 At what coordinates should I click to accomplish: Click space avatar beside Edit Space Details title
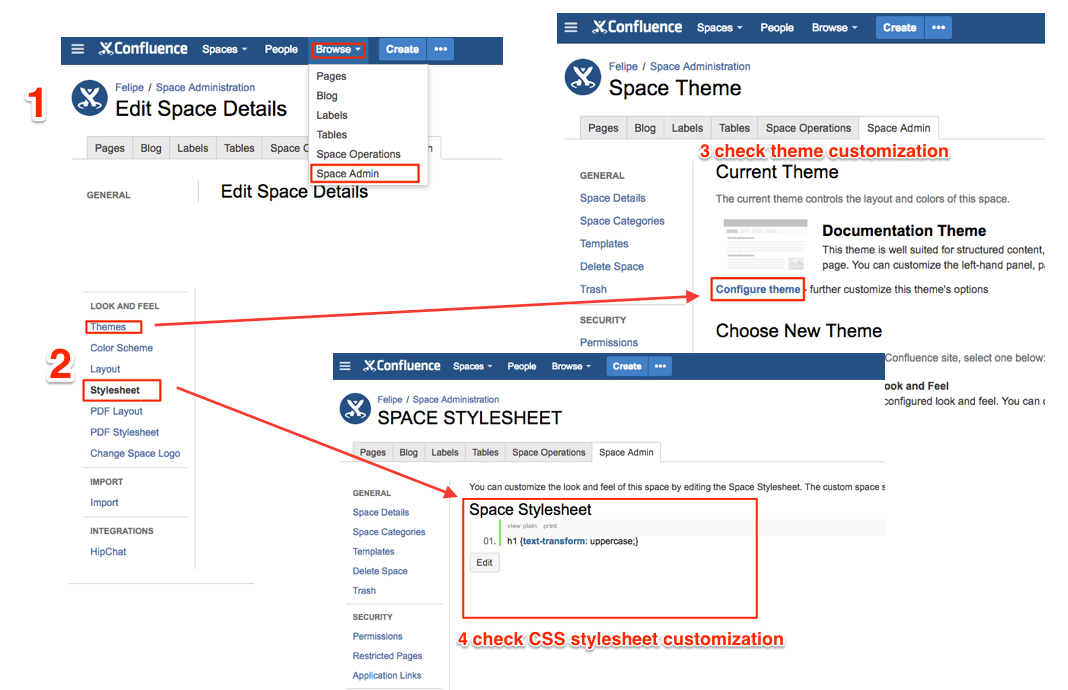click(x=90, y=98)
